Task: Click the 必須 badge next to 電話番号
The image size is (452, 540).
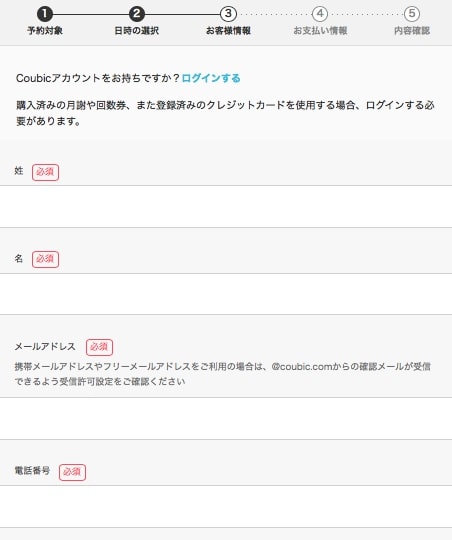Action: (x=72, y=472)
